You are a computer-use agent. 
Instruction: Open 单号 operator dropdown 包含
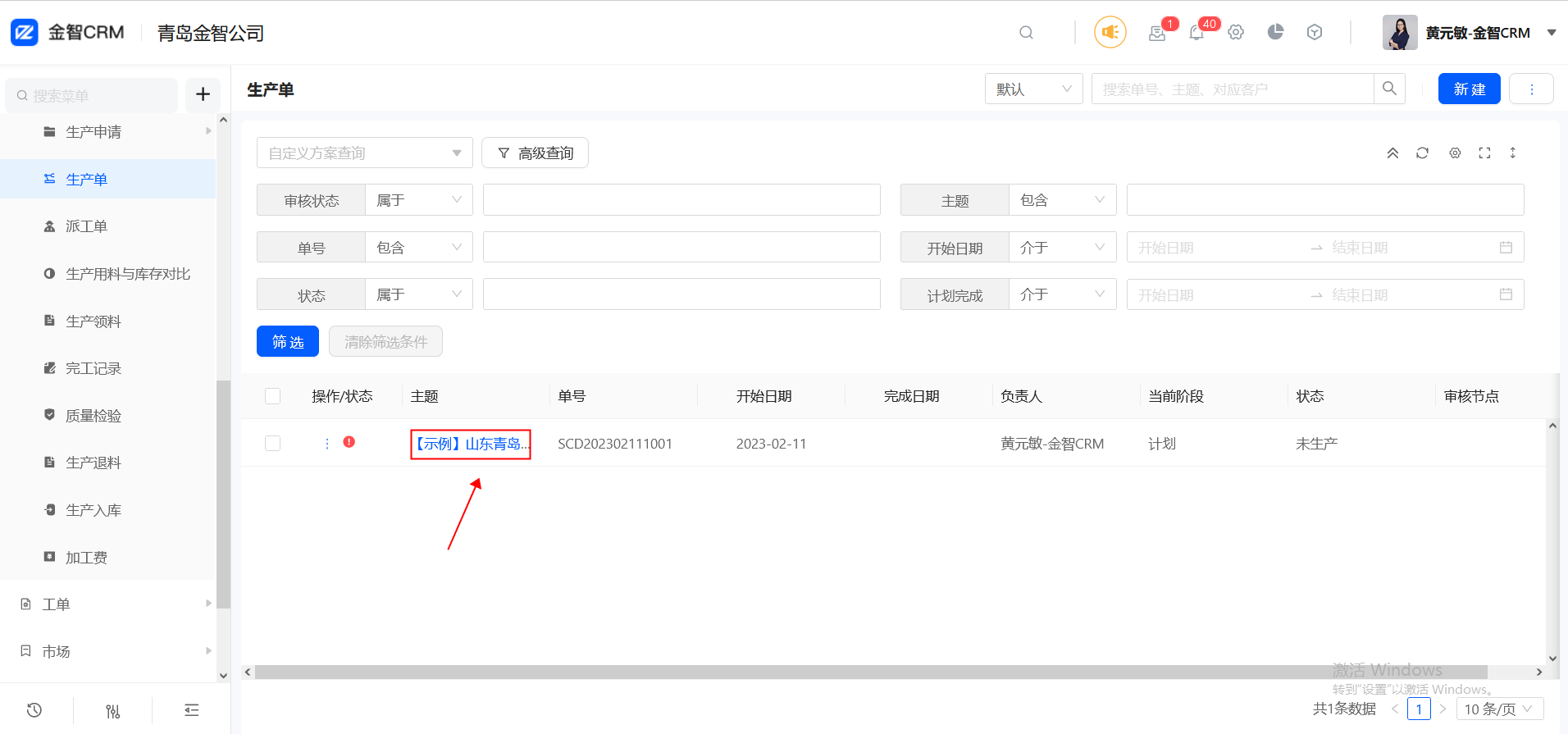pyautogui.click(x=419, y=247)
